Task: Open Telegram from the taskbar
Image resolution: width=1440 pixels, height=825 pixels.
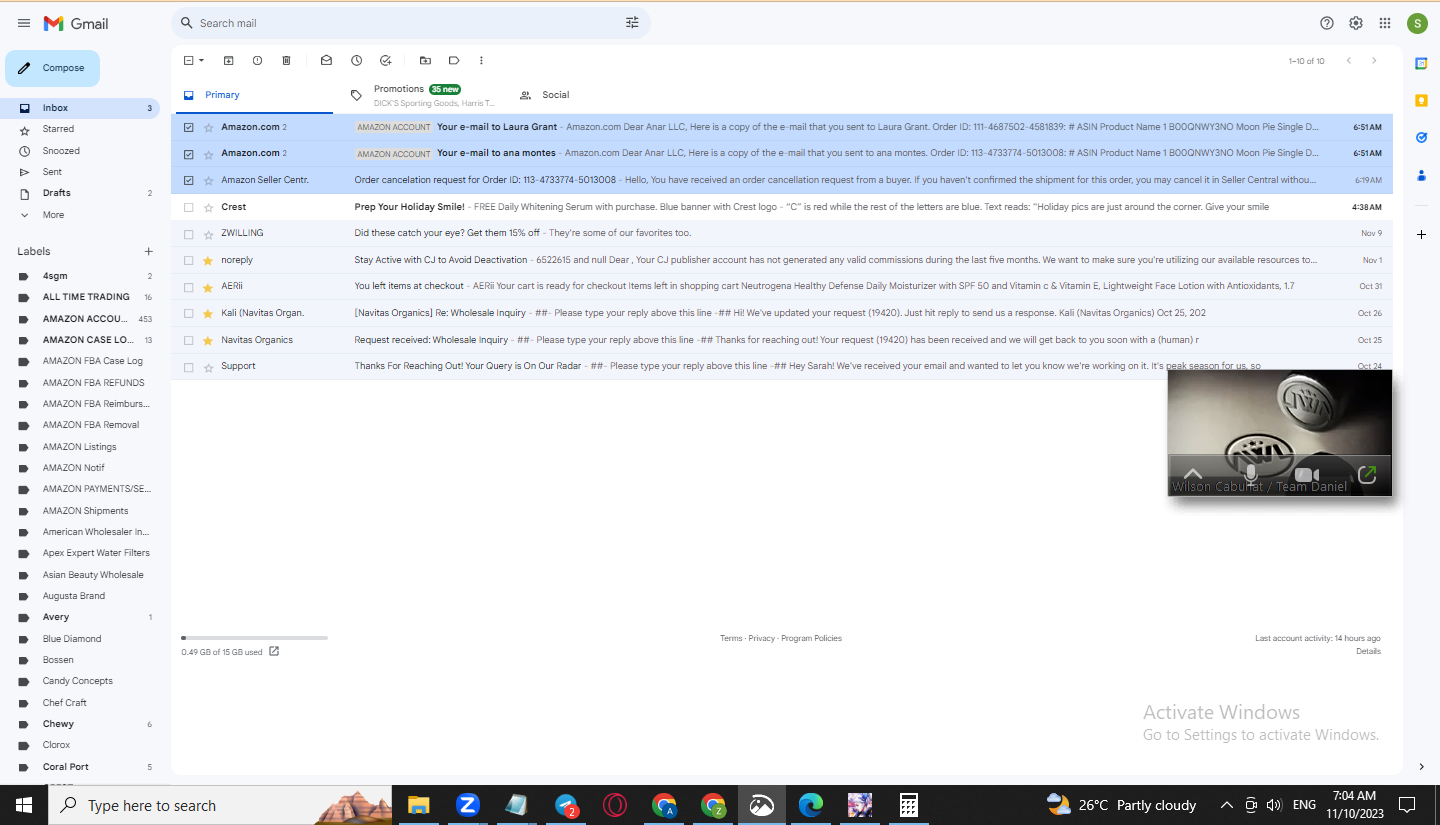Action: click(x=566, y=805)
